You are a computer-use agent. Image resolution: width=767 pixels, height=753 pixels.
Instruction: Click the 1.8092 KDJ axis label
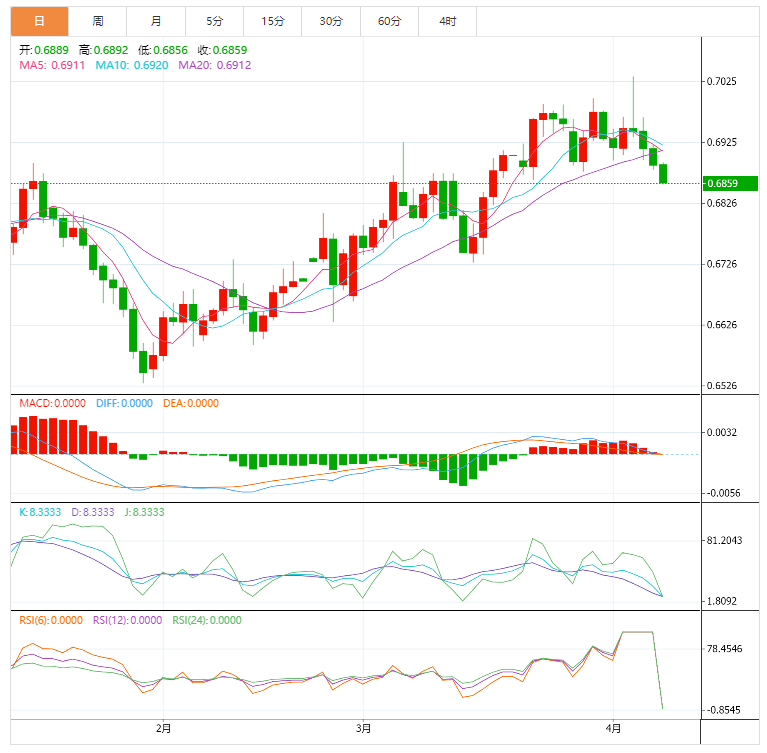[722, 601]
